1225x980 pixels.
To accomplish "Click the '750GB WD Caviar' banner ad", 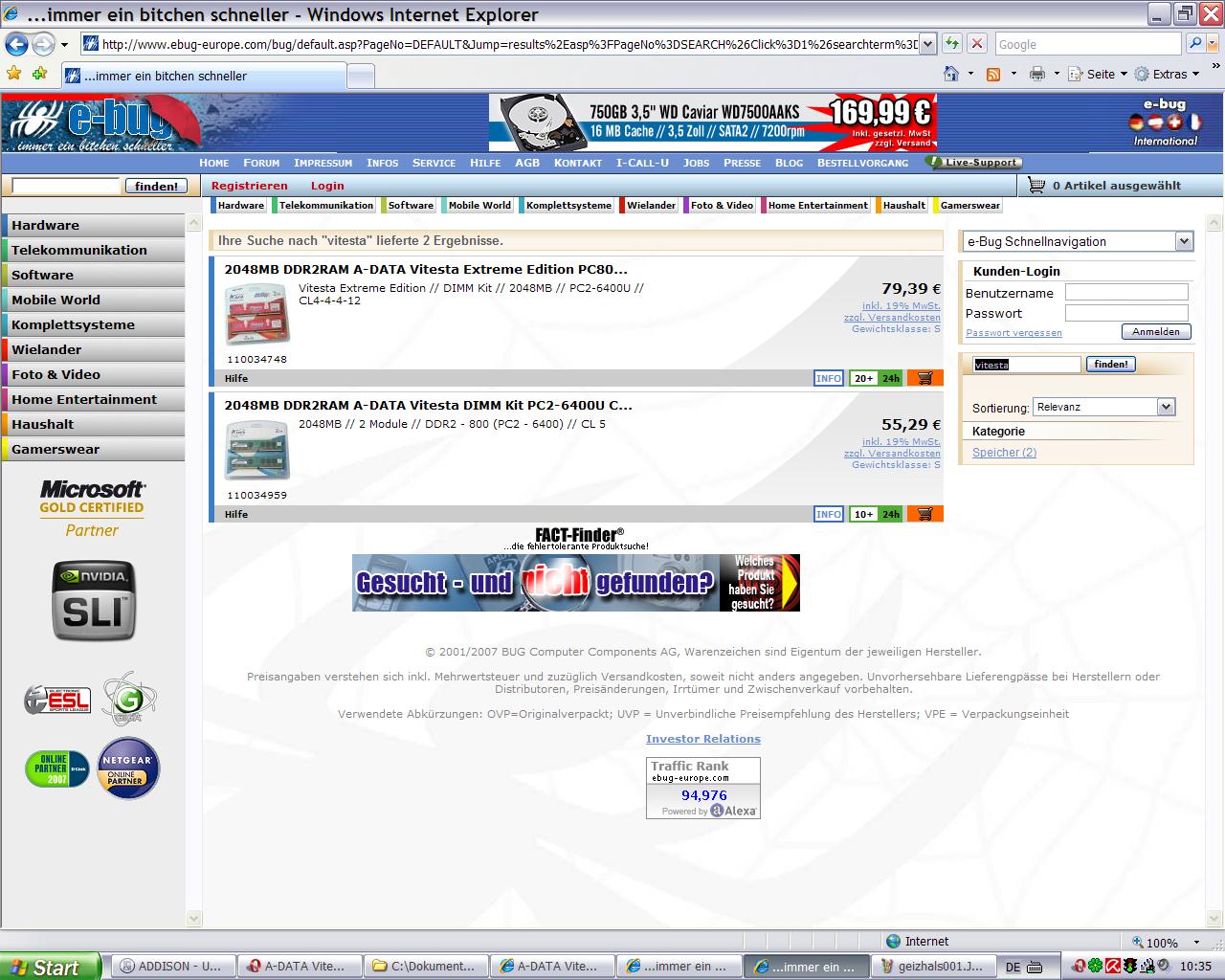I will 712,122.
